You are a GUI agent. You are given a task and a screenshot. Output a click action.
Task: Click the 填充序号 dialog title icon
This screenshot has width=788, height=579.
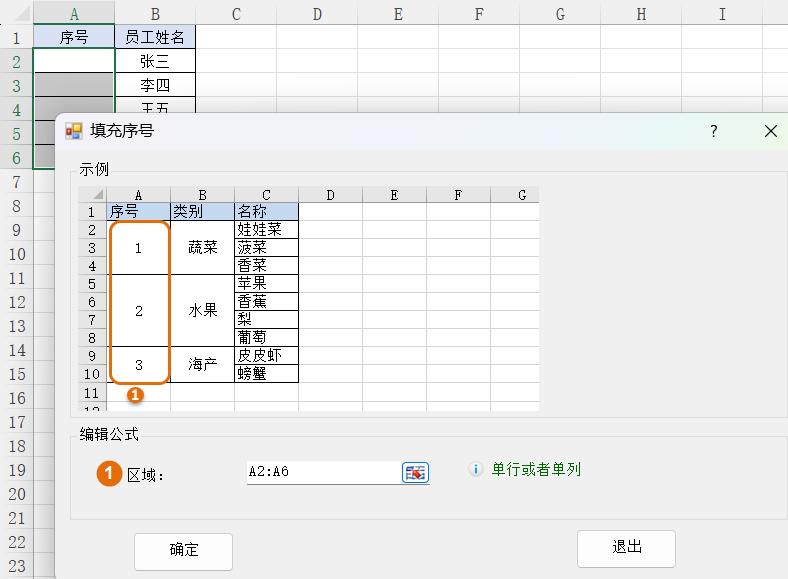pyautogui.click(x=74, y=131)
